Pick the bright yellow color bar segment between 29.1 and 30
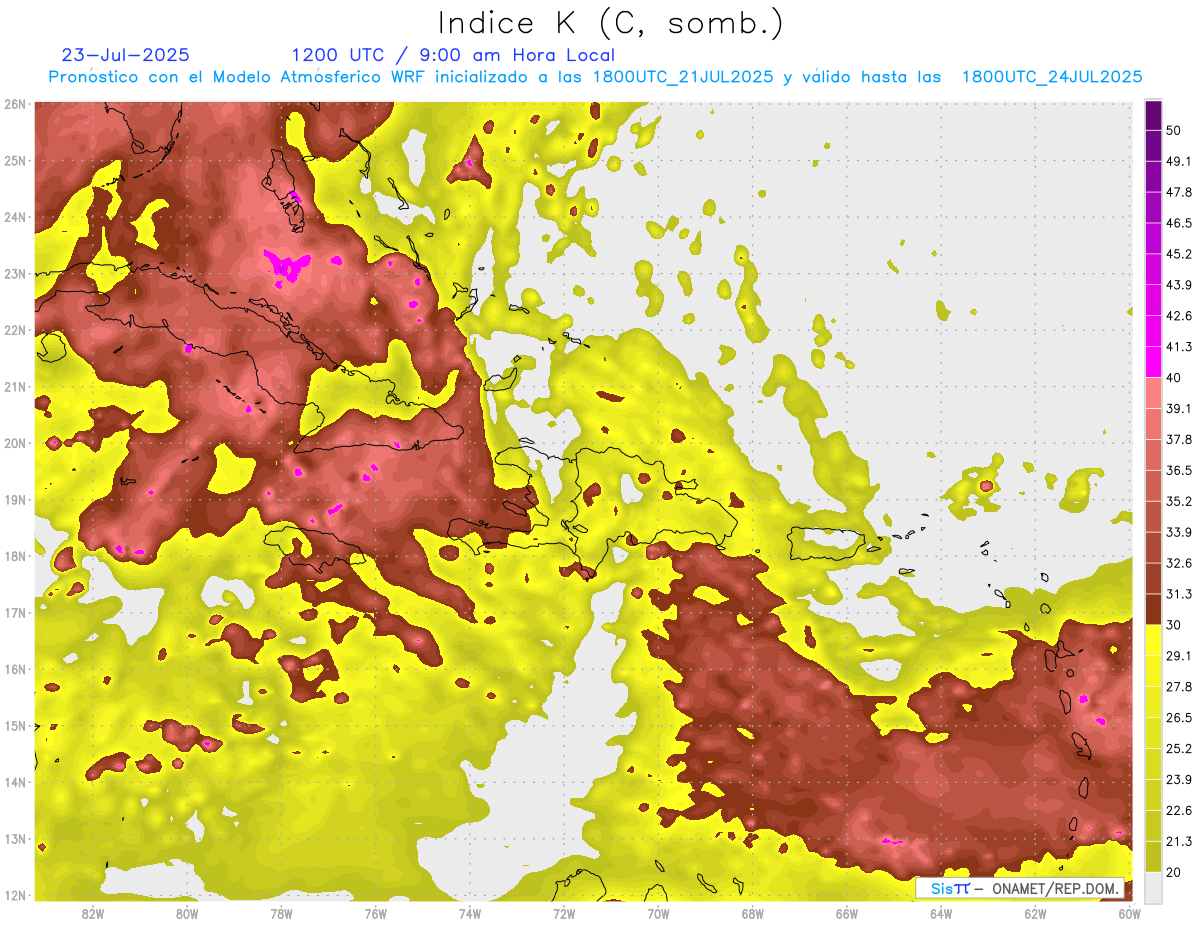 1153,640
